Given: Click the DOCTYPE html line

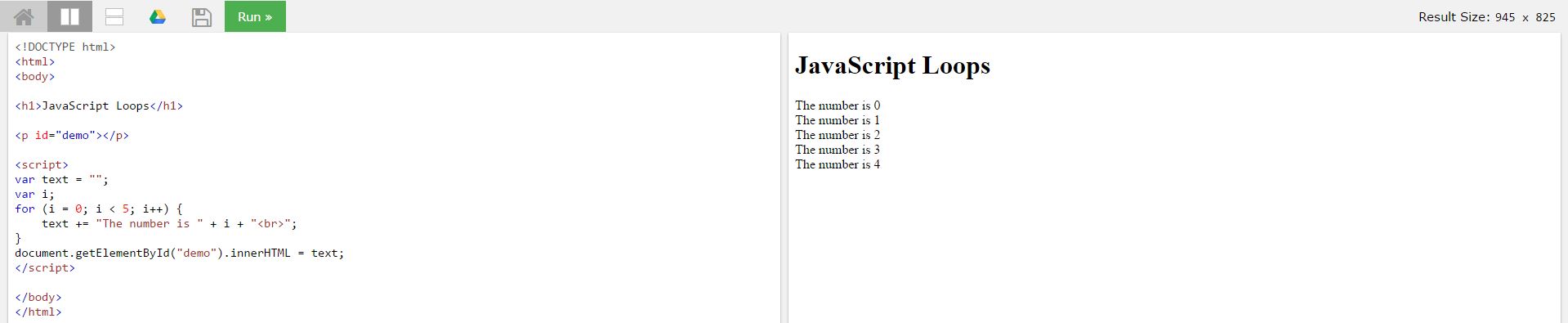Looking at the screenshot, I should pyautogui.click(x=65, y=47).
